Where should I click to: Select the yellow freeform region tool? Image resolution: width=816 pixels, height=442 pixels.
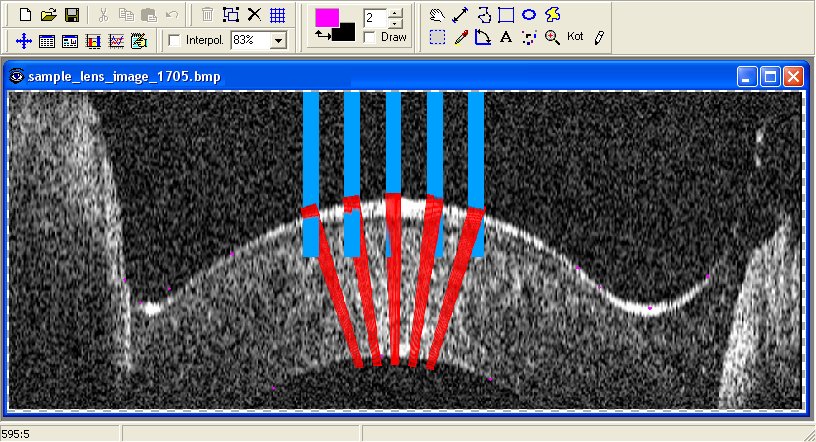pyautogui.click(x=552, y=15)
